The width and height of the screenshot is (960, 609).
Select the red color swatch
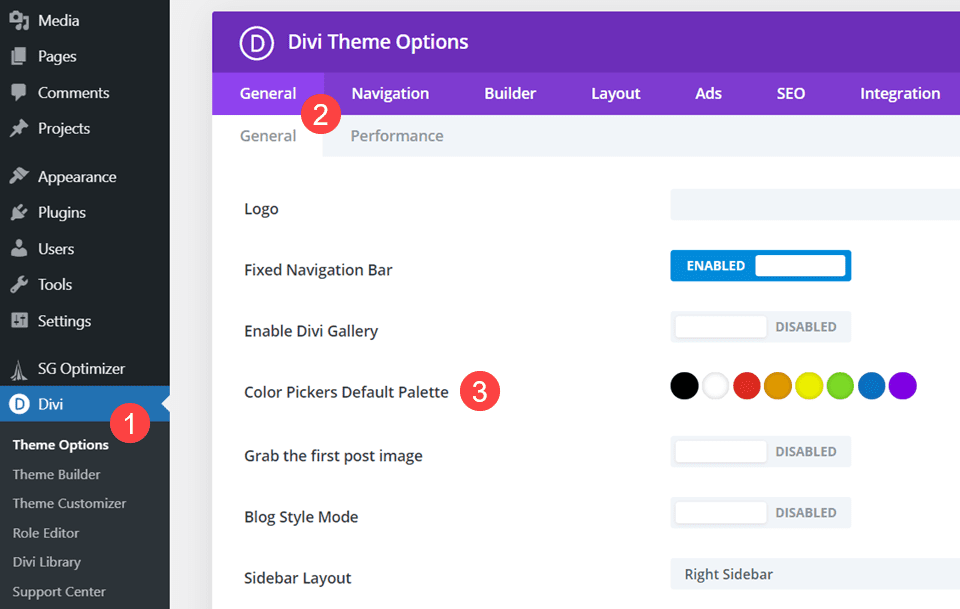point(746,385)
